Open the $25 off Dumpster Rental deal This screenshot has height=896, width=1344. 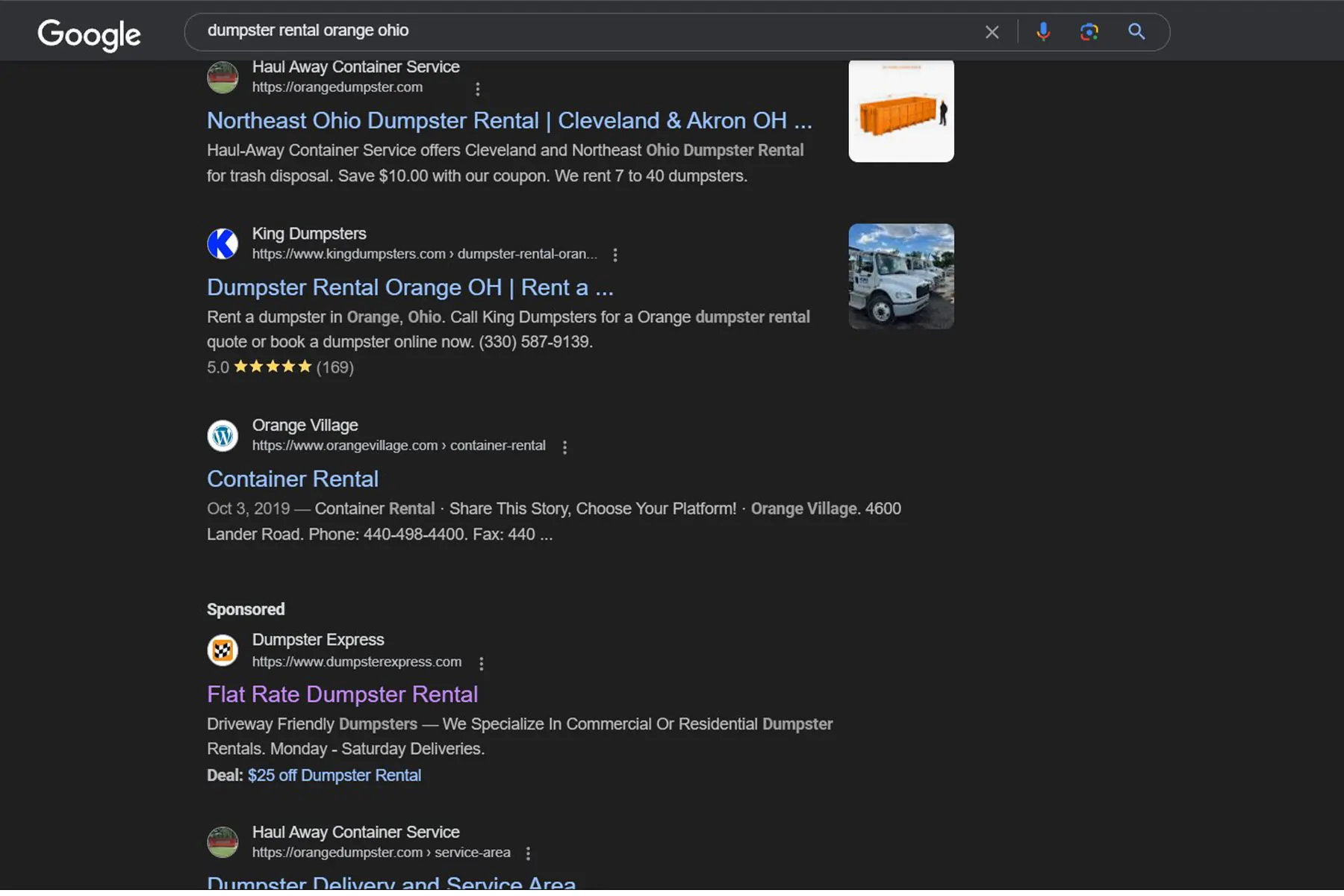[335, 776]
